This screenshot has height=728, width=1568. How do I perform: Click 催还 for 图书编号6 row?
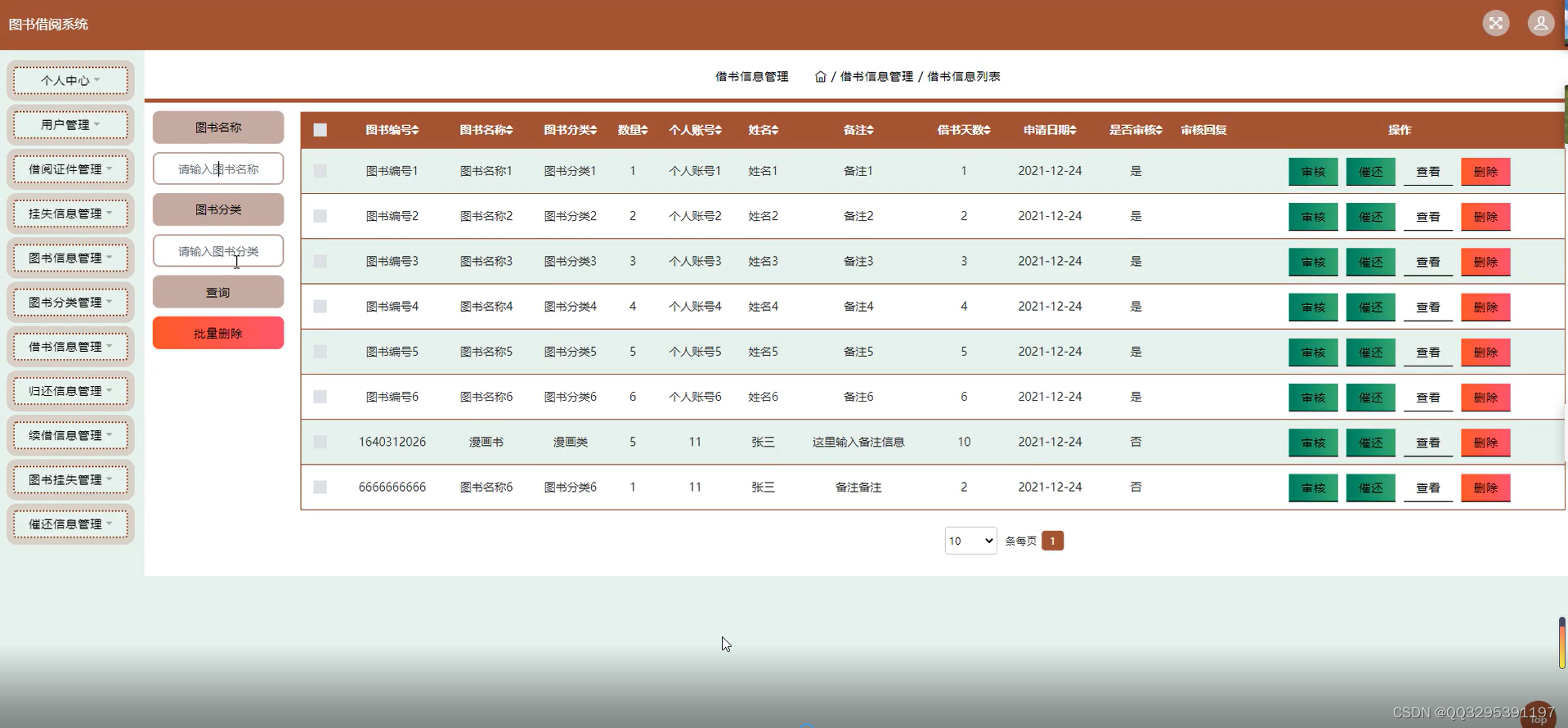[1370, 398]
